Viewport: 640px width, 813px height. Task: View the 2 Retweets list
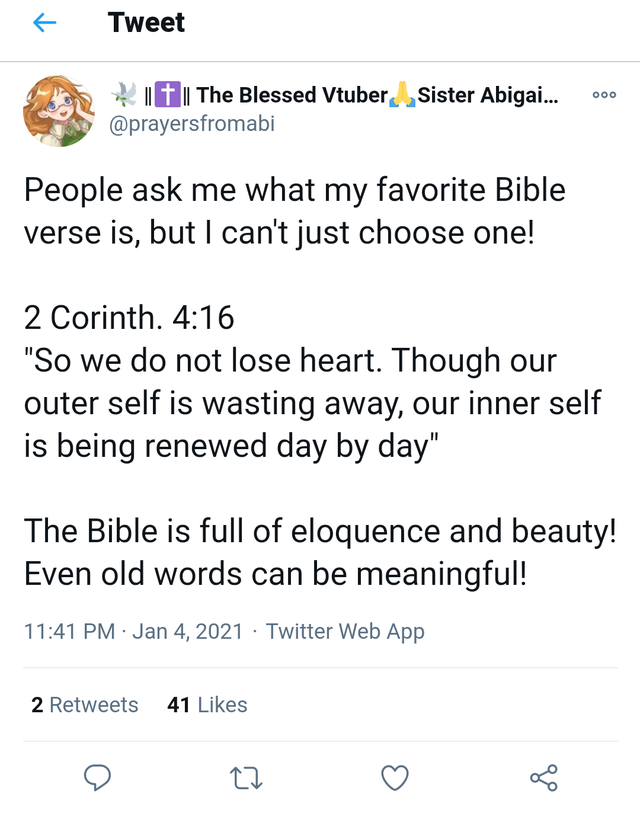85,705
